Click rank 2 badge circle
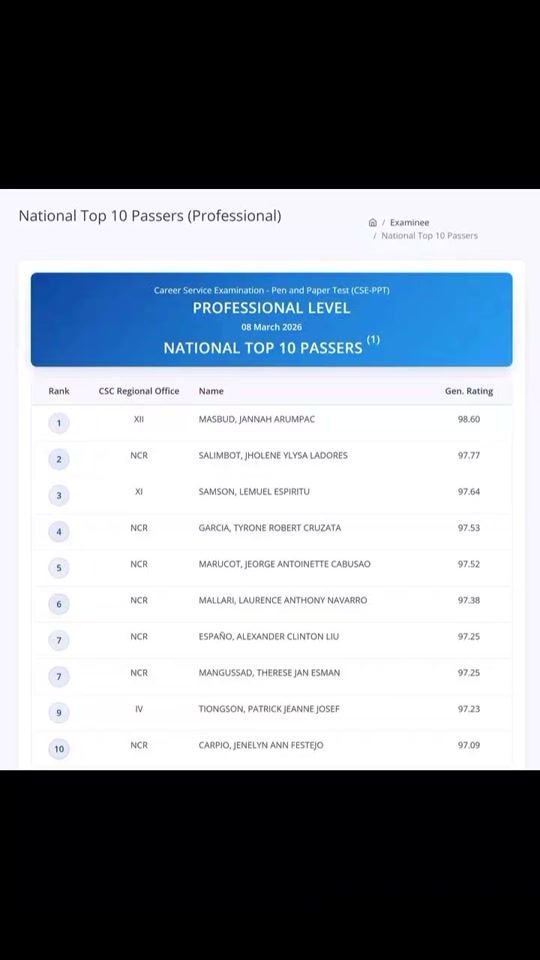 click(59, 459)
